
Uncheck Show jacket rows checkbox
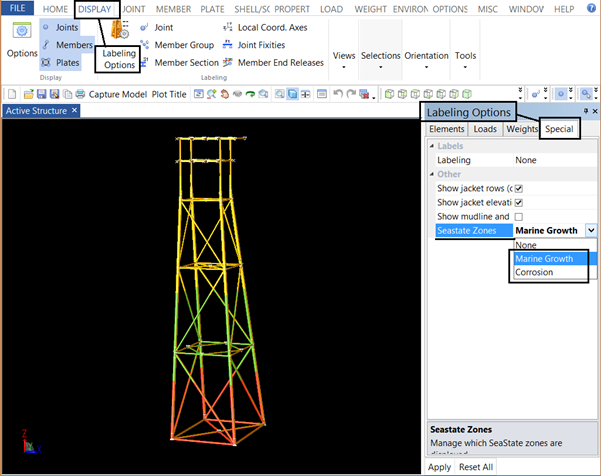pos(518,188)
